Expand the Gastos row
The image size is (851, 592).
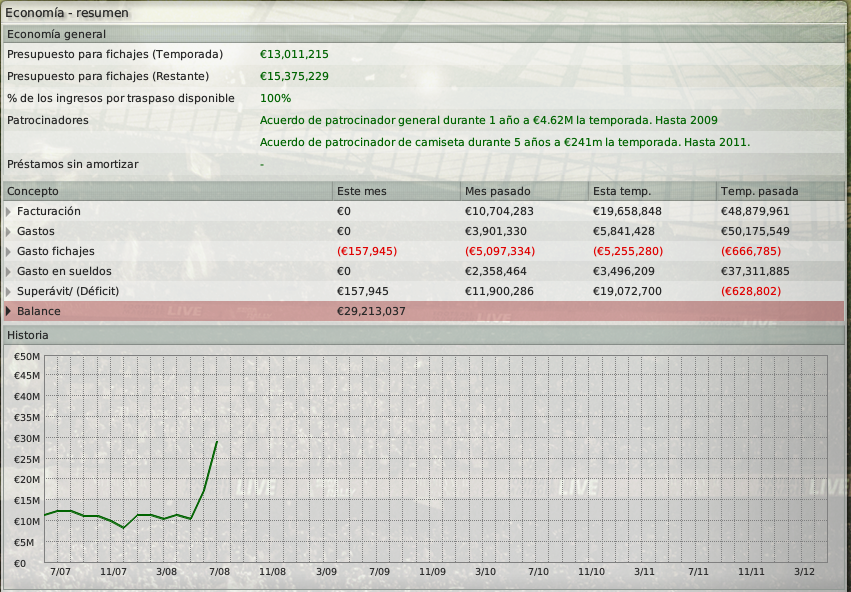point(8,232)
